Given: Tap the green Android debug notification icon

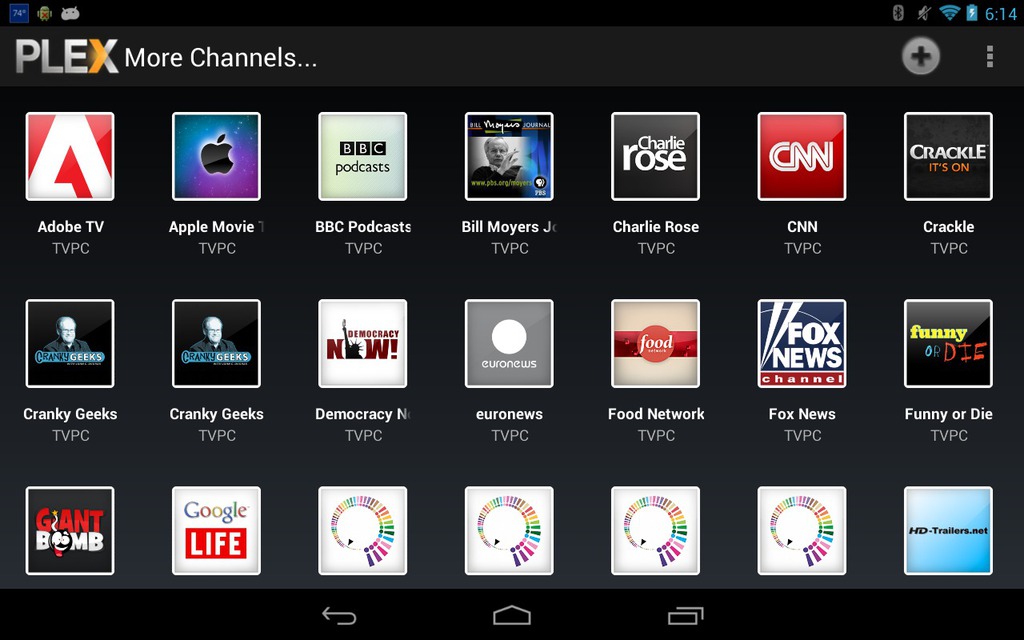Looking at the screenshot, I should tap(44, 12).
